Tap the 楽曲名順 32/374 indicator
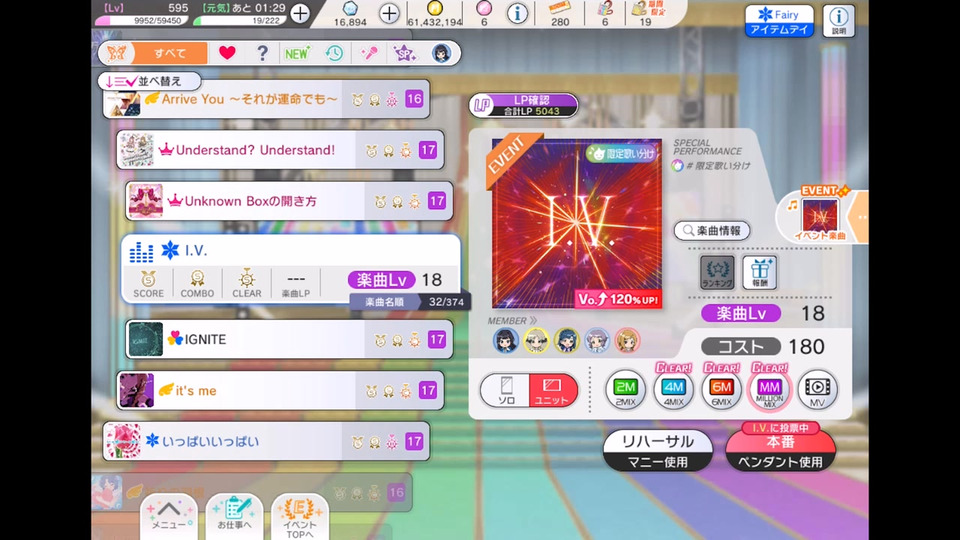The image size is (960, 540). click(410, 302)
